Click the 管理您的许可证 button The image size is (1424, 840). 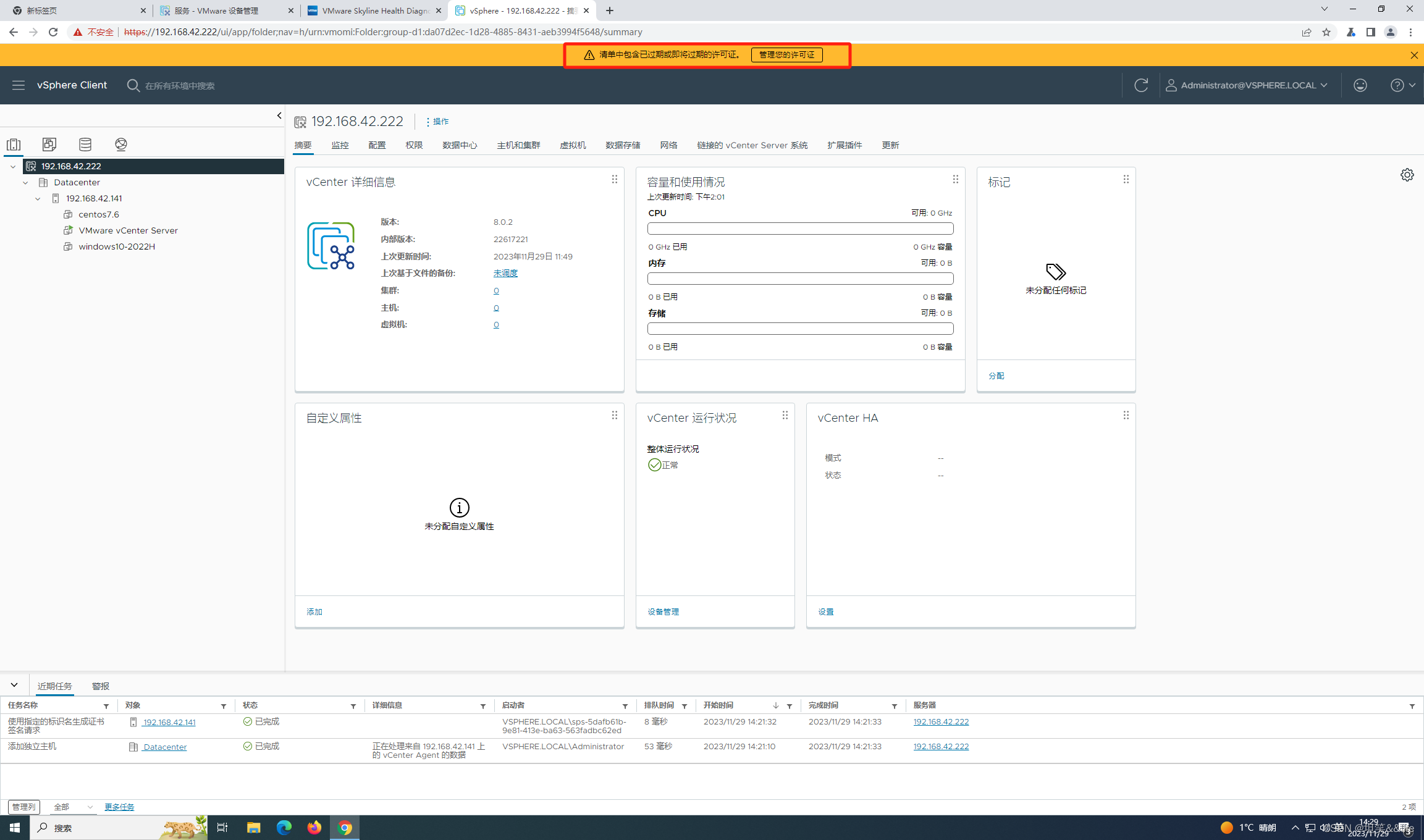coord(786,55)
